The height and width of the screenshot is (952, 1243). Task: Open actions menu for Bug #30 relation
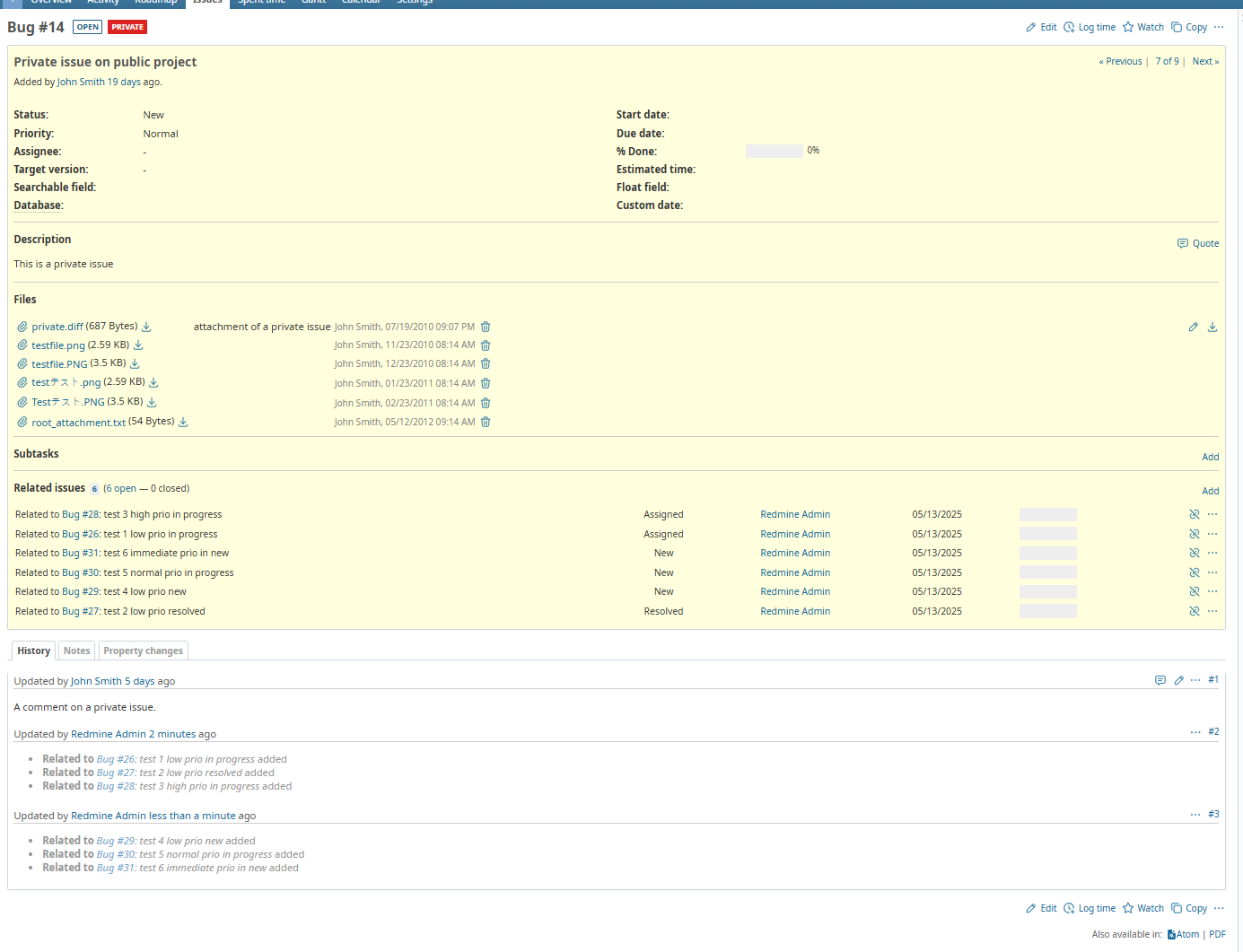(x=1212, y=572)
